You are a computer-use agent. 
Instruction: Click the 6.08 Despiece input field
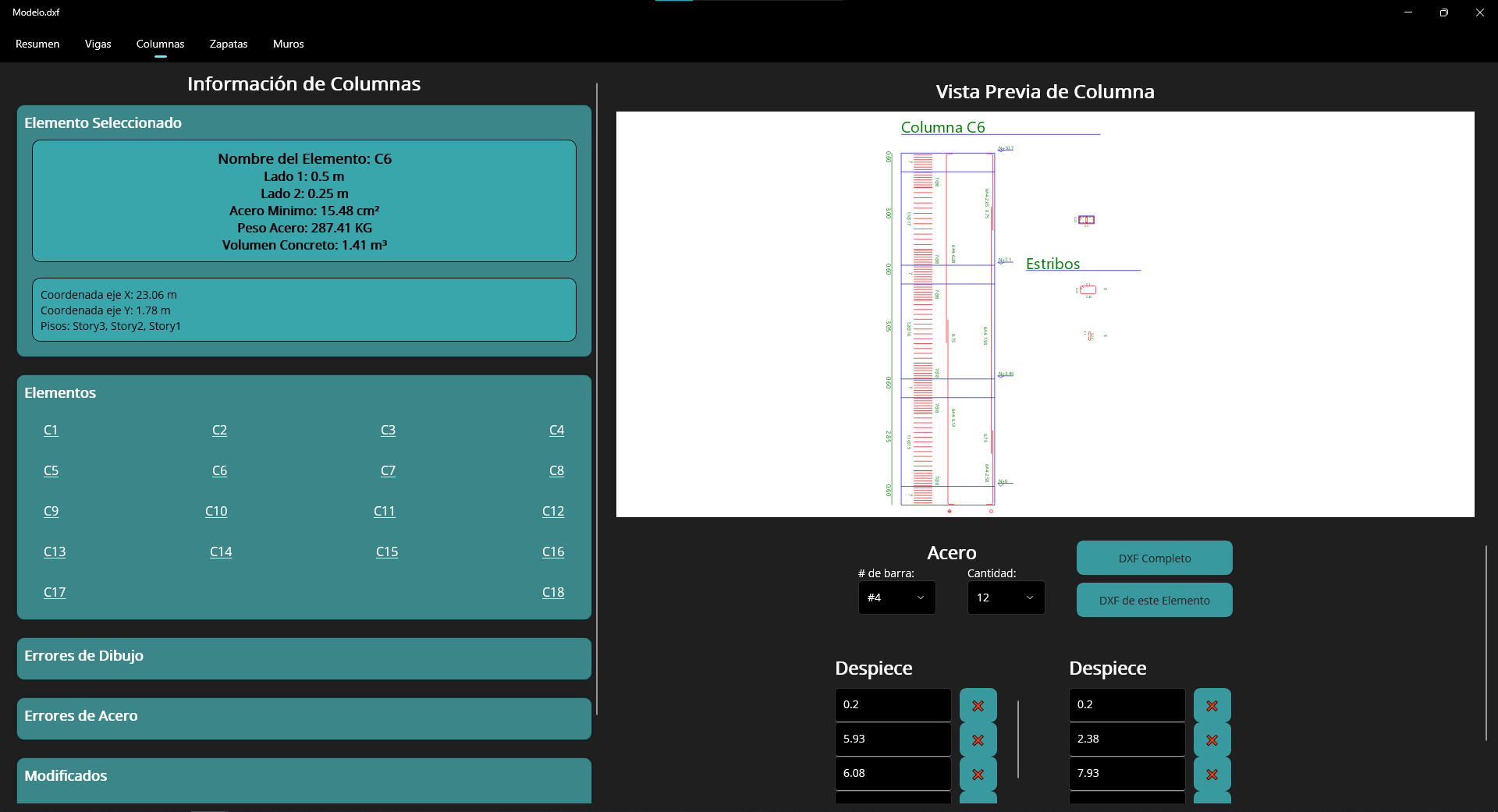click(x=893, y=774)
